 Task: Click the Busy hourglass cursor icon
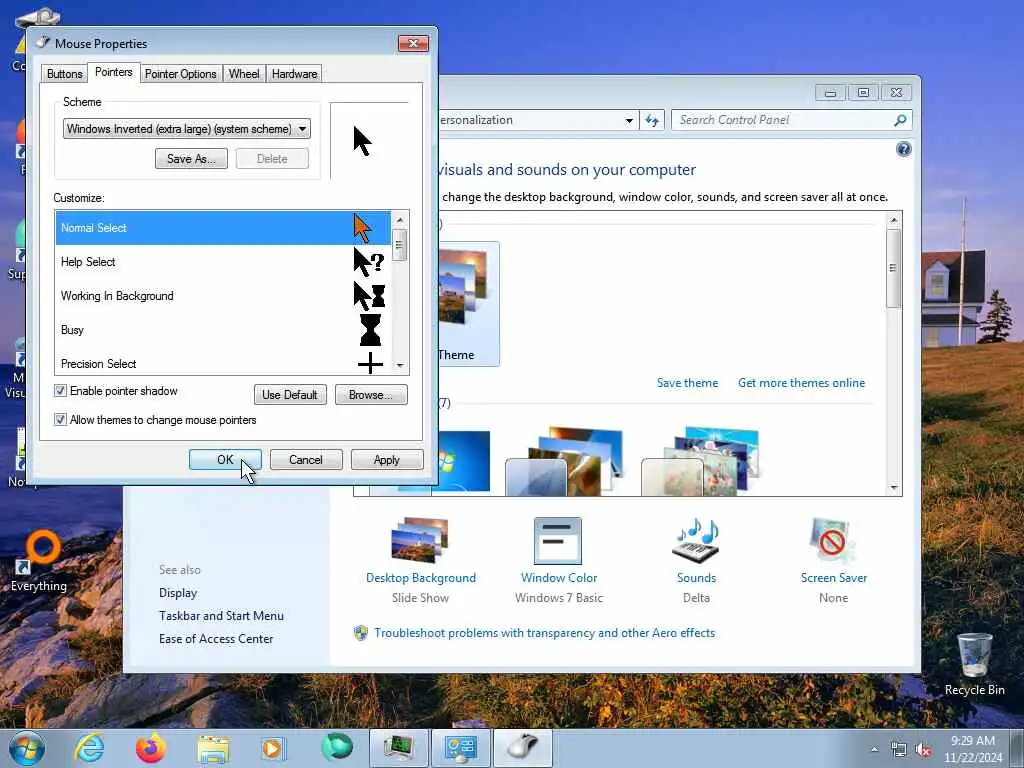tap(370, 330)
